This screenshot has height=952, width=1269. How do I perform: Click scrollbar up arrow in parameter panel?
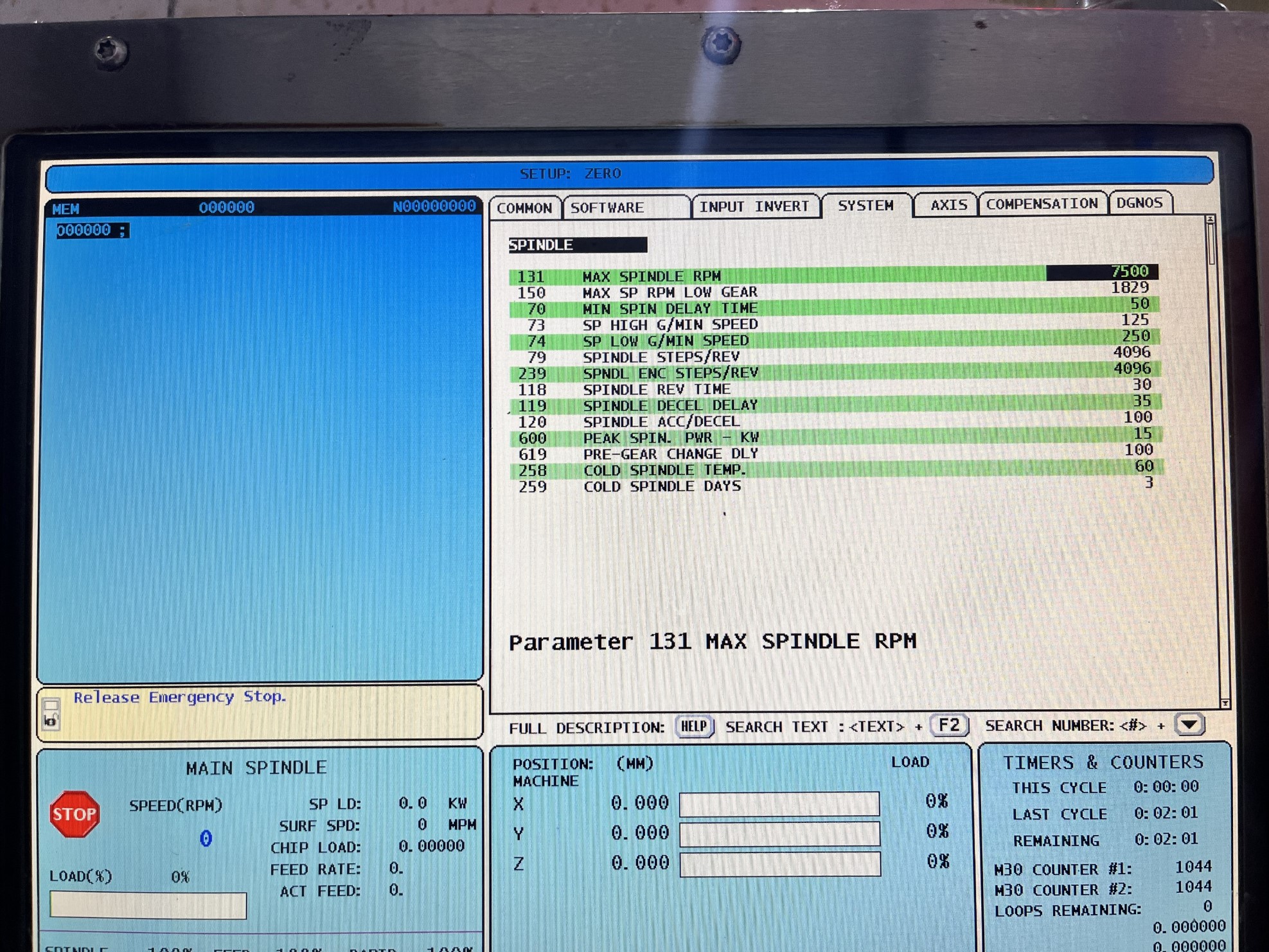[x=1210, y=220]
